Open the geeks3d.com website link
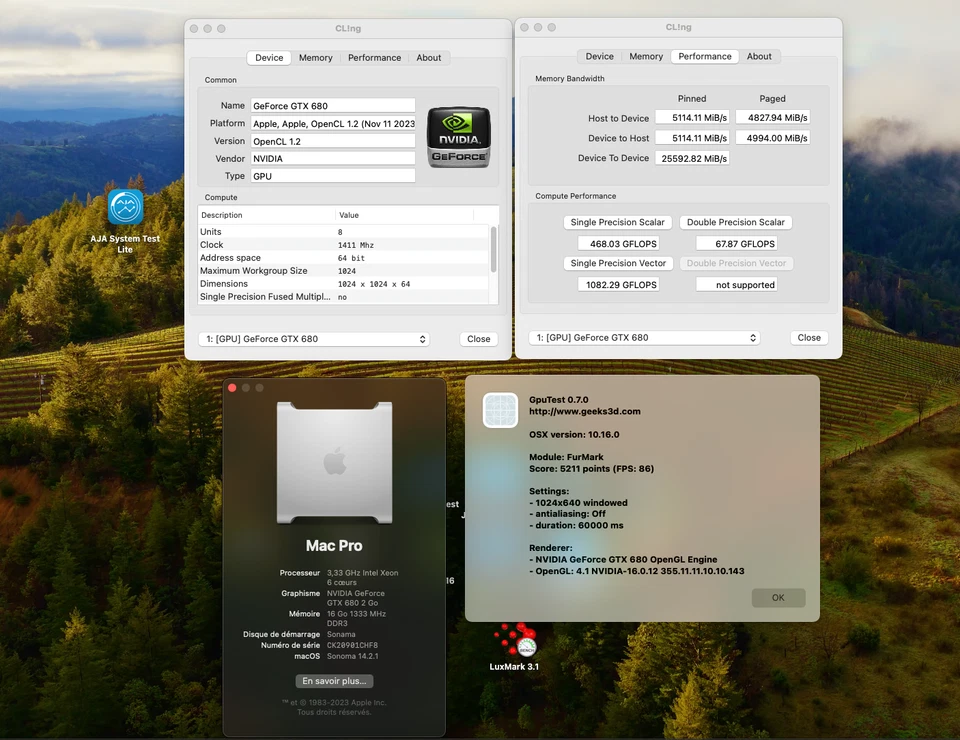 coord(584,410)
